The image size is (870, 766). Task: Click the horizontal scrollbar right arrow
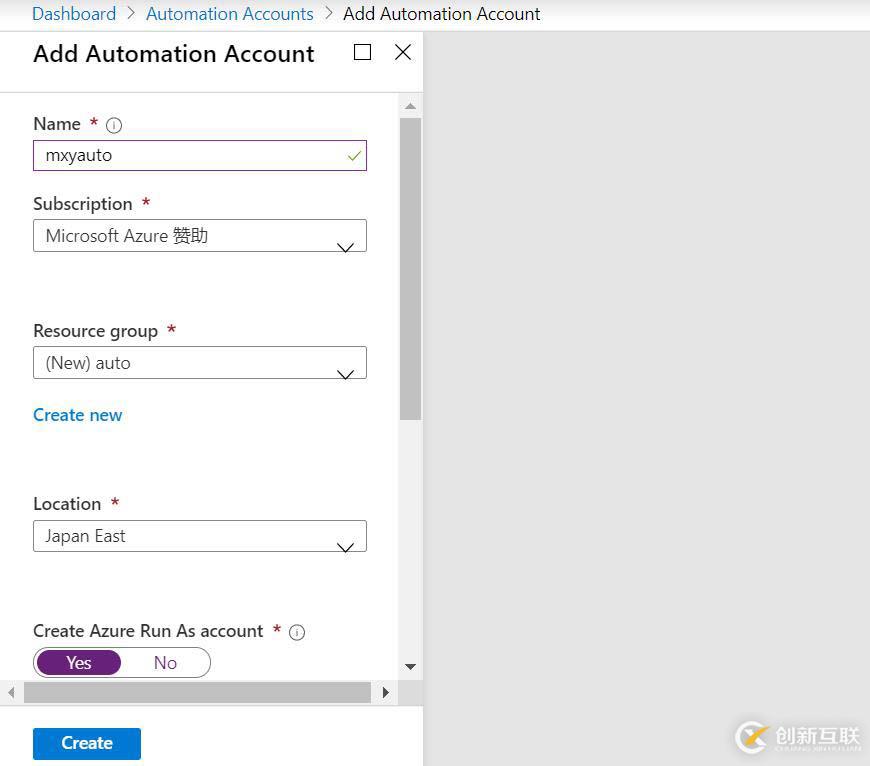point(386,692)
